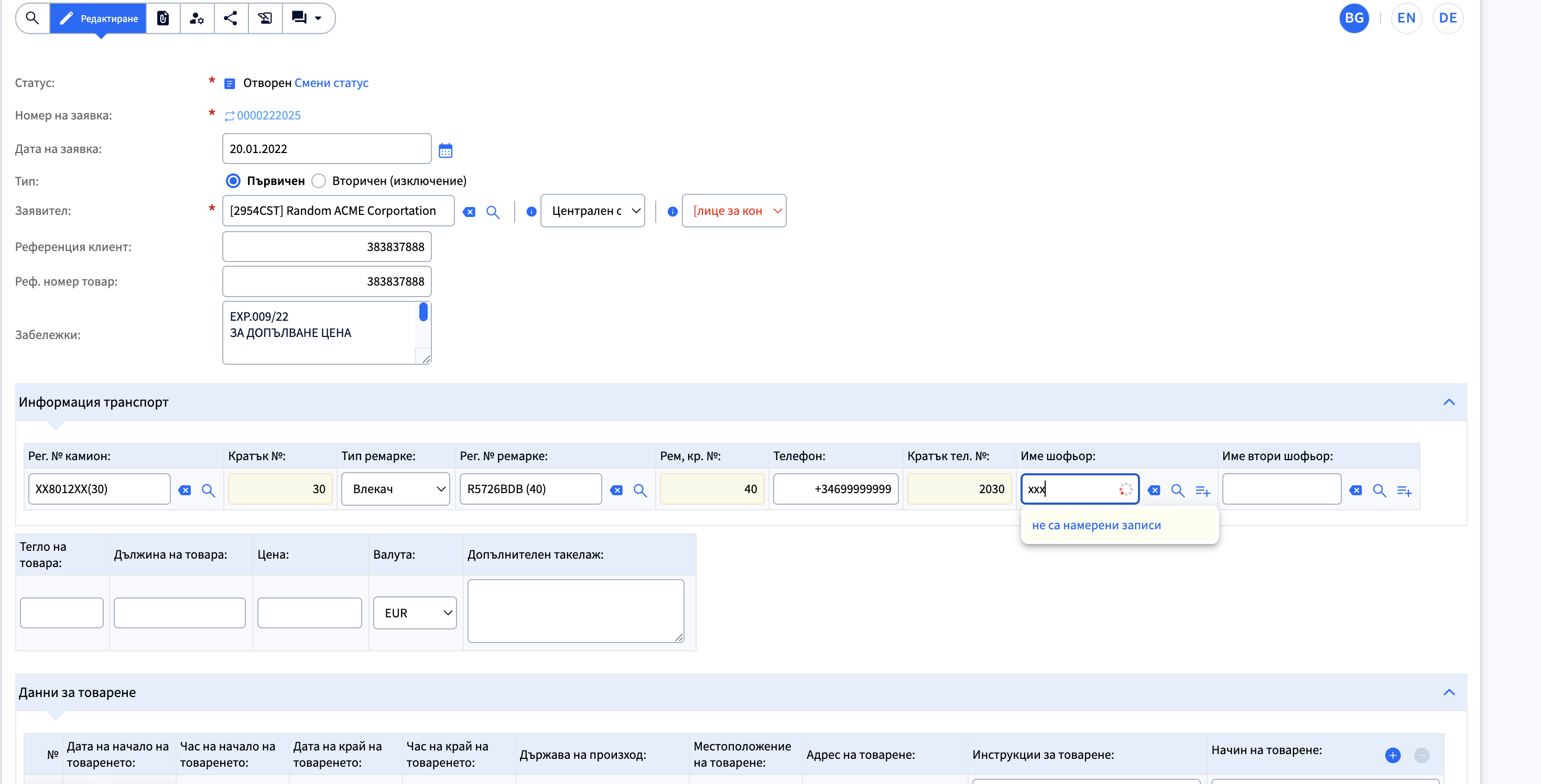Add new driver with list-plus icon
Screen dimensions: 1541x784
tap(1202, 491)
